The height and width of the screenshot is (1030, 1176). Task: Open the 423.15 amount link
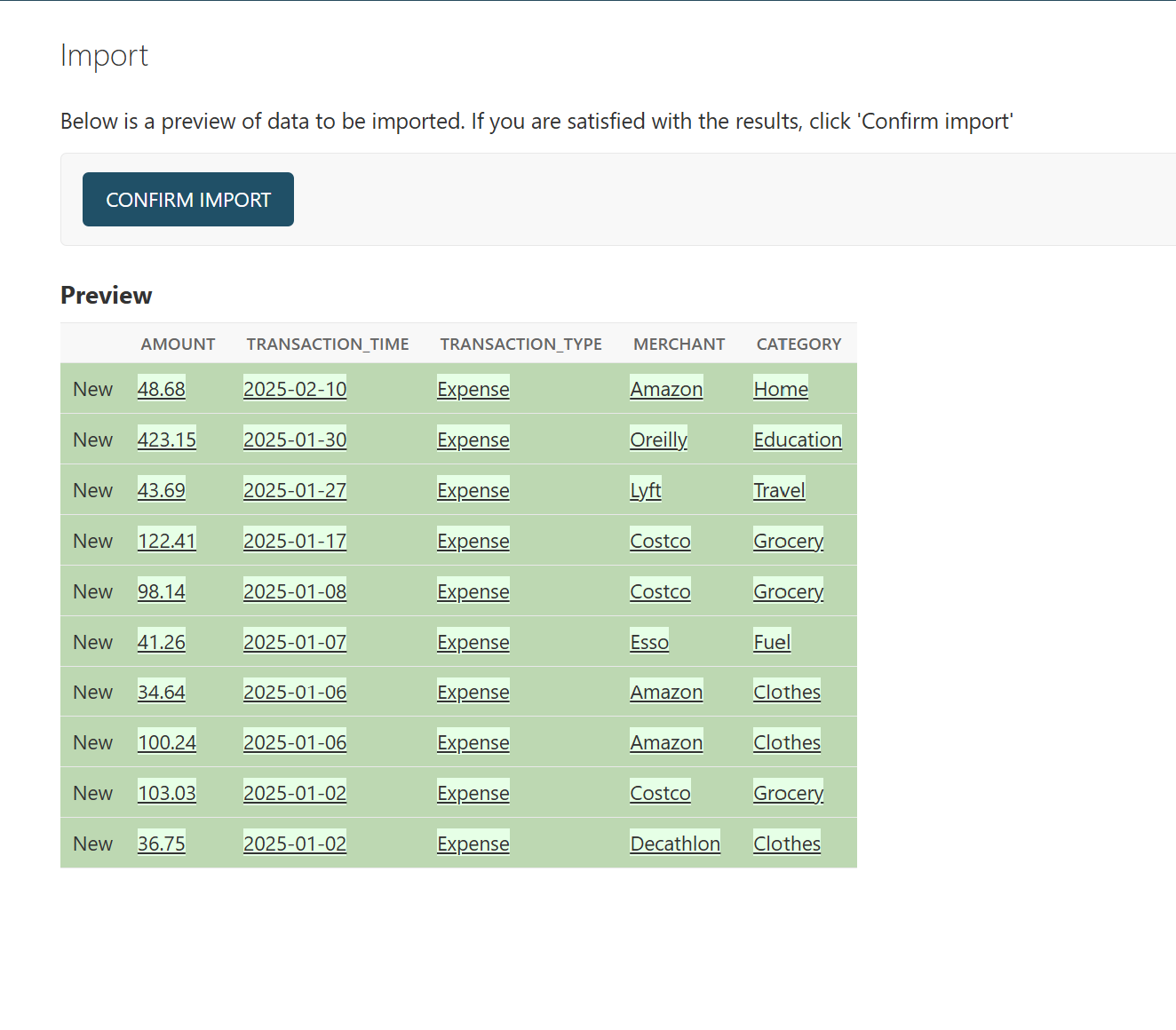click(x=167, y=440)
